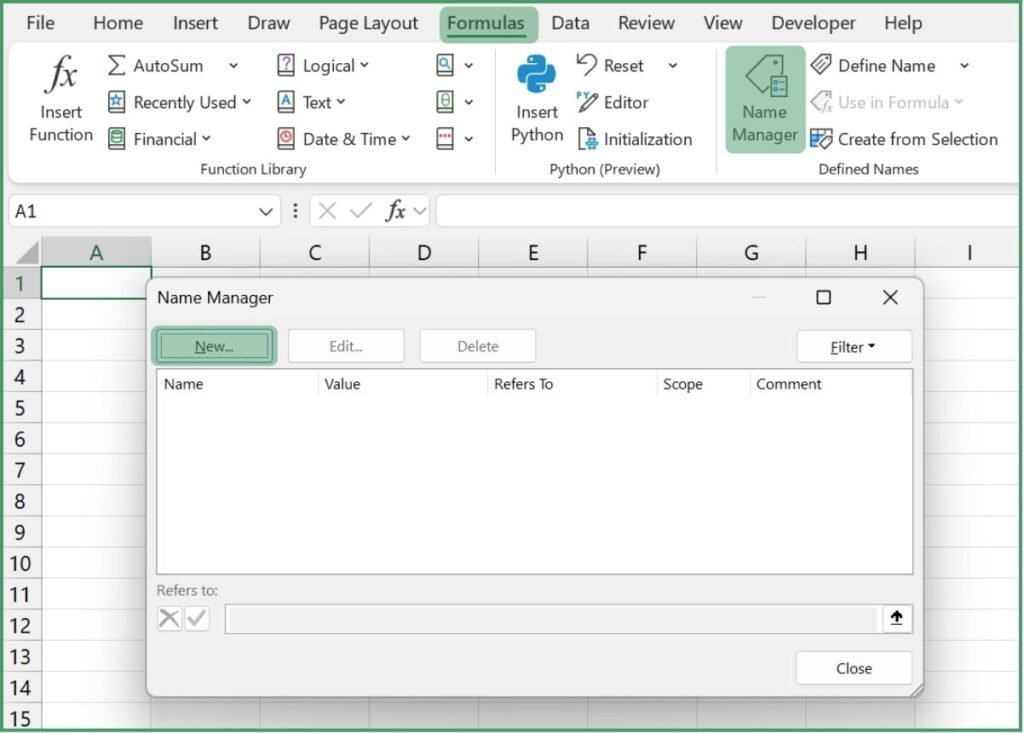Click the Comment column header
This screenshot has width=1024, height=733.
coord(831,384)
